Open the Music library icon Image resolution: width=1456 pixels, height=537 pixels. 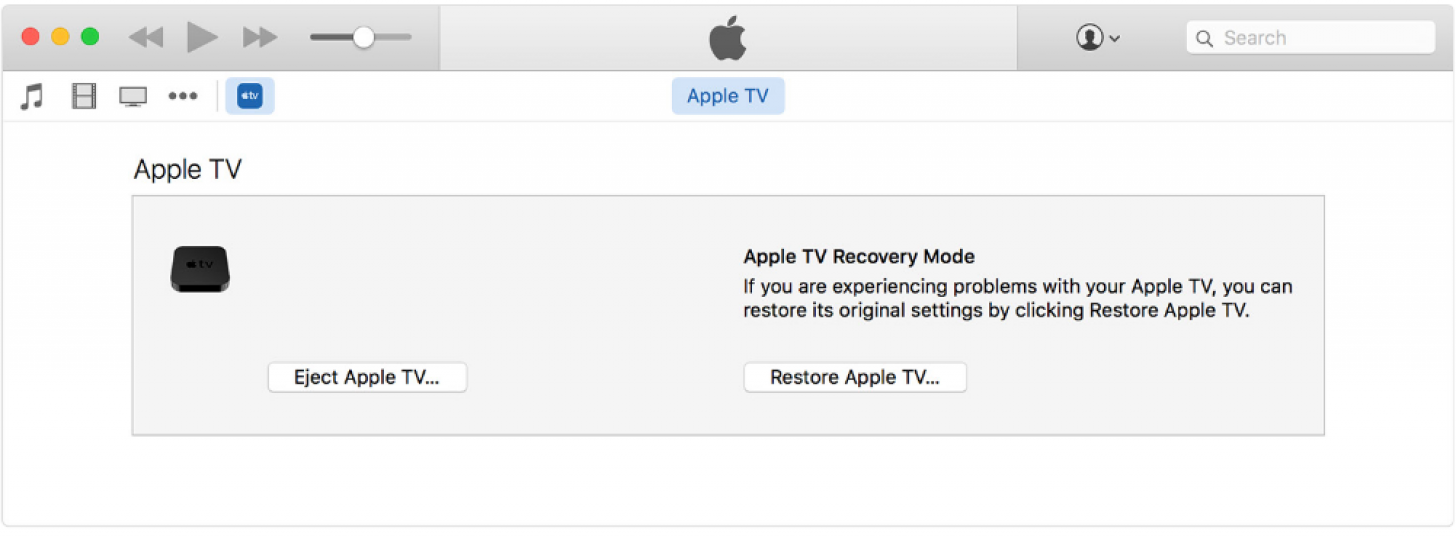[32, 97]
